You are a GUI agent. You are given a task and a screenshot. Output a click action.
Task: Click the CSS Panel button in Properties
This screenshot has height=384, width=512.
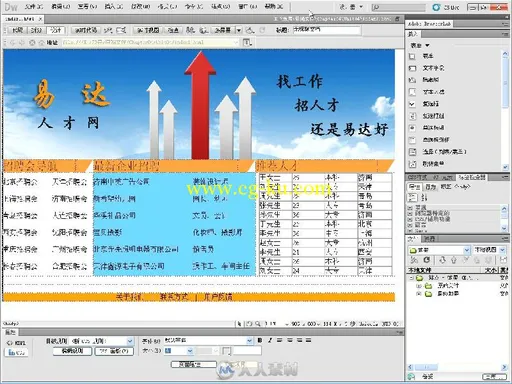114,351
